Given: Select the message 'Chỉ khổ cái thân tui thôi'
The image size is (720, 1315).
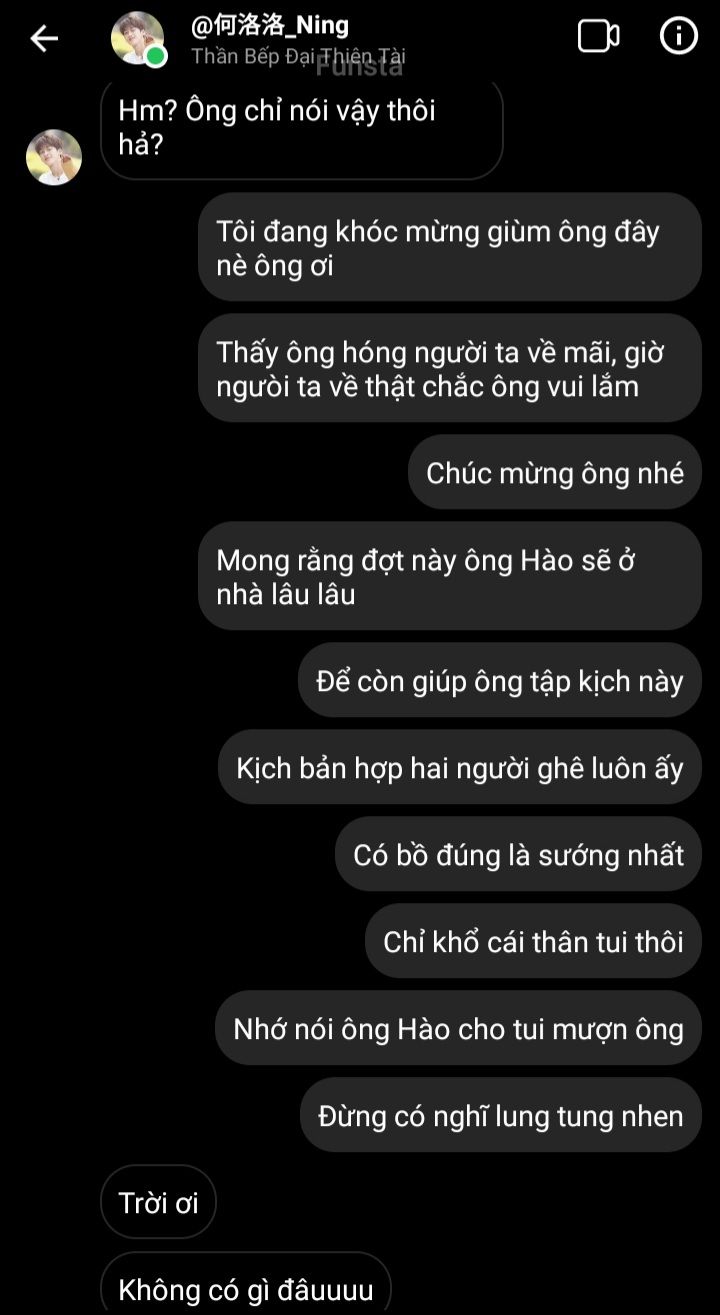Looking at the screenshot, I should [533, 941].
